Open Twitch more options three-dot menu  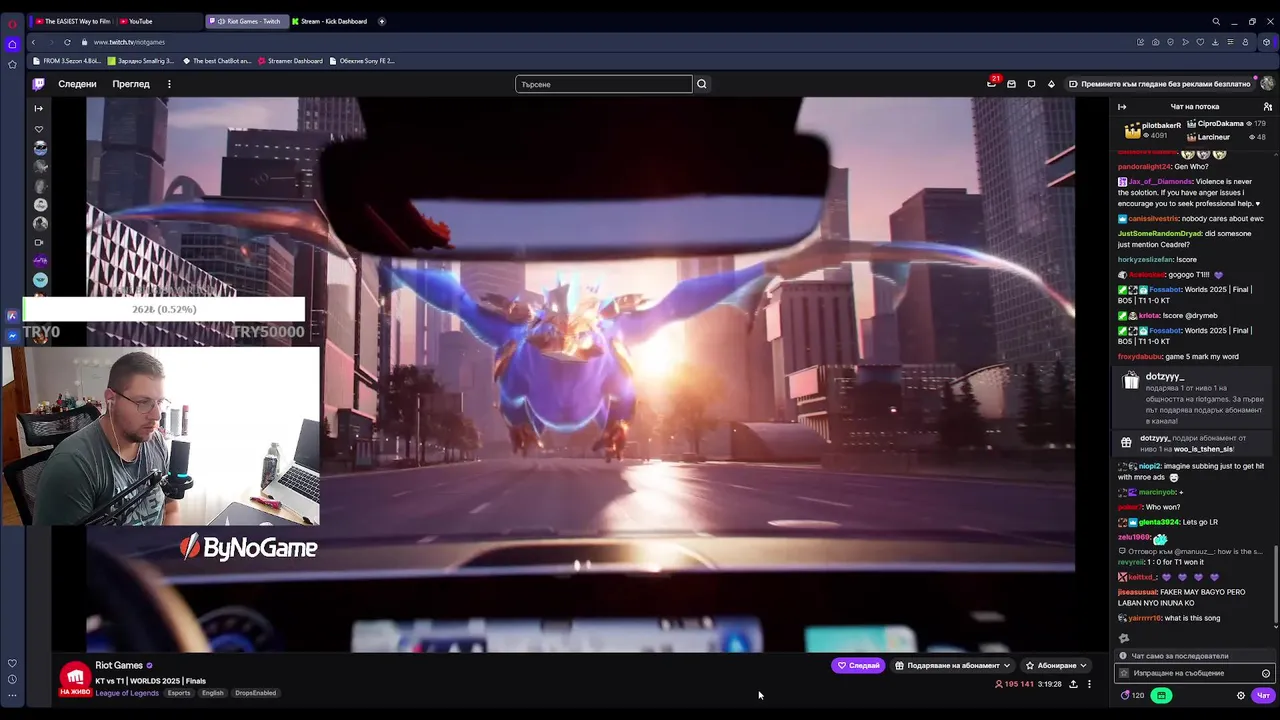click(169, 84)
